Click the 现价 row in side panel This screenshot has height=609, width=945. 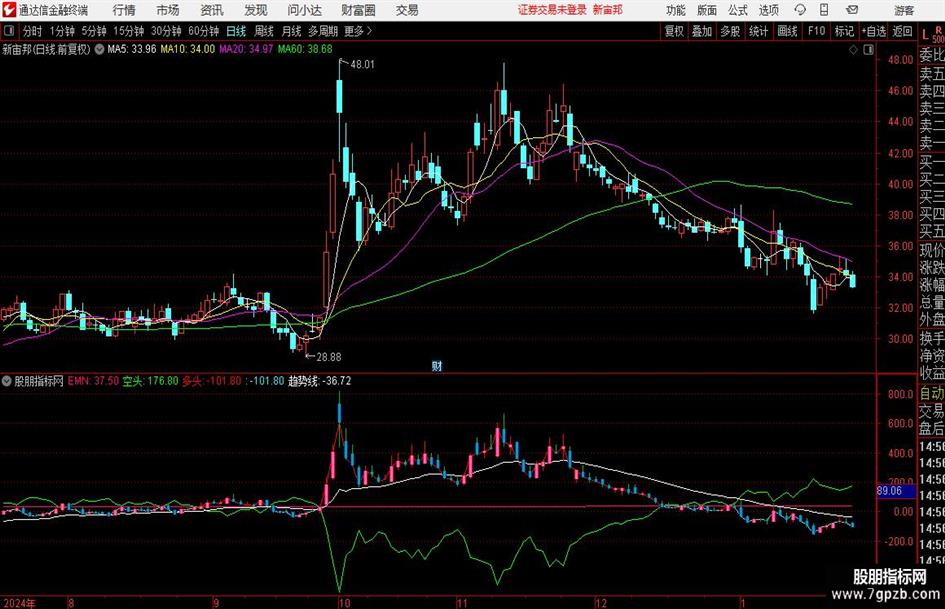click(932, 250)
